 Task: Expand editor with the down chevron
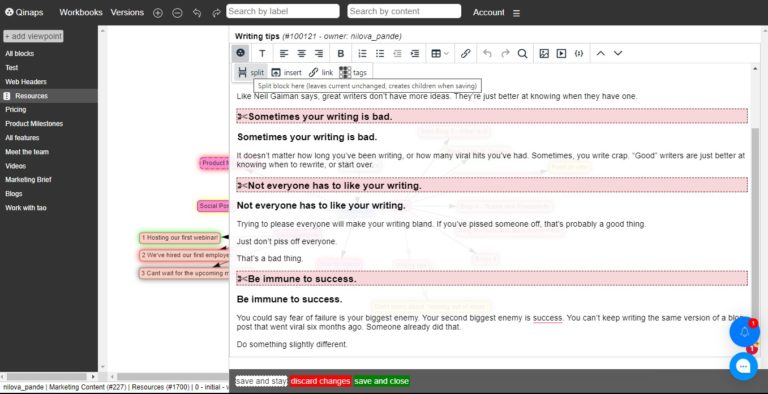pos(618,53)
